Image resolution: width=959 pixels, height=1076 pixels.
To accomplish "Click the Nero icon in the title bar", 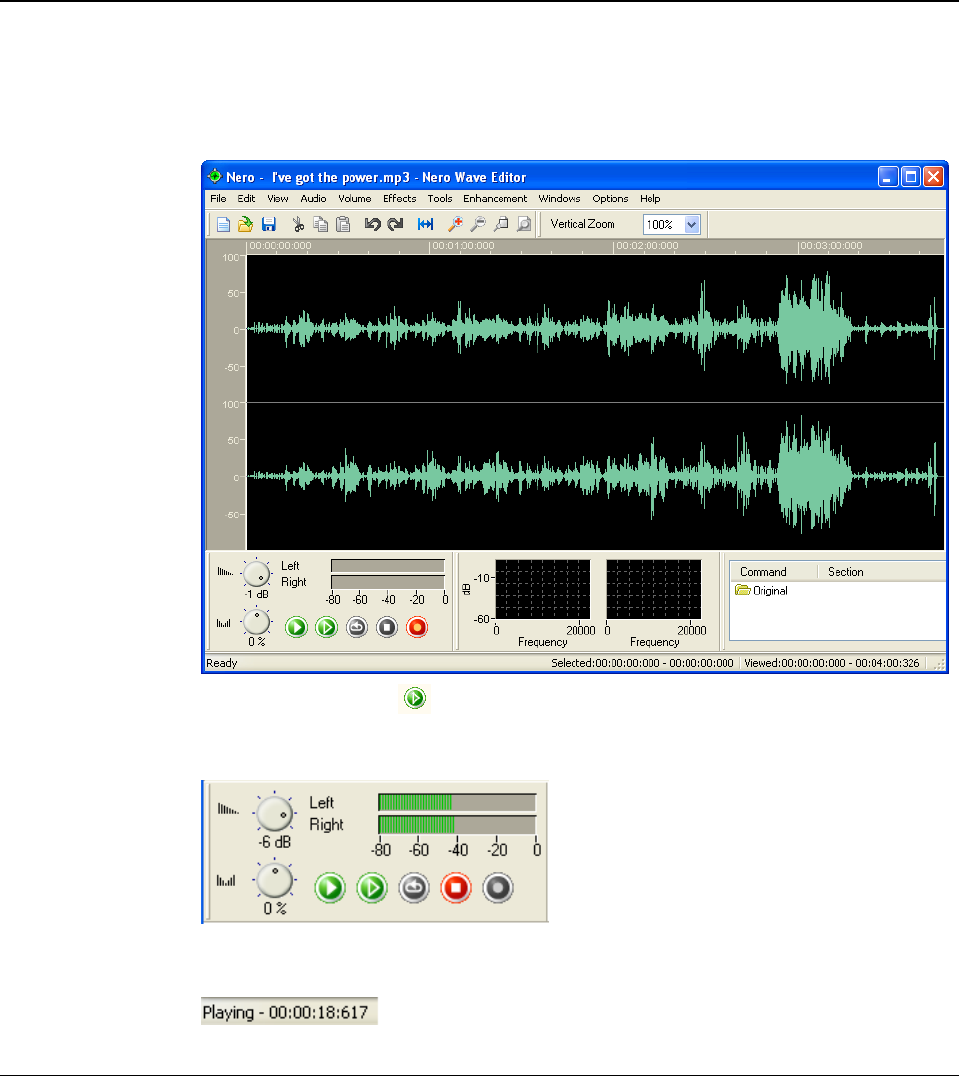I will [215, 176].
